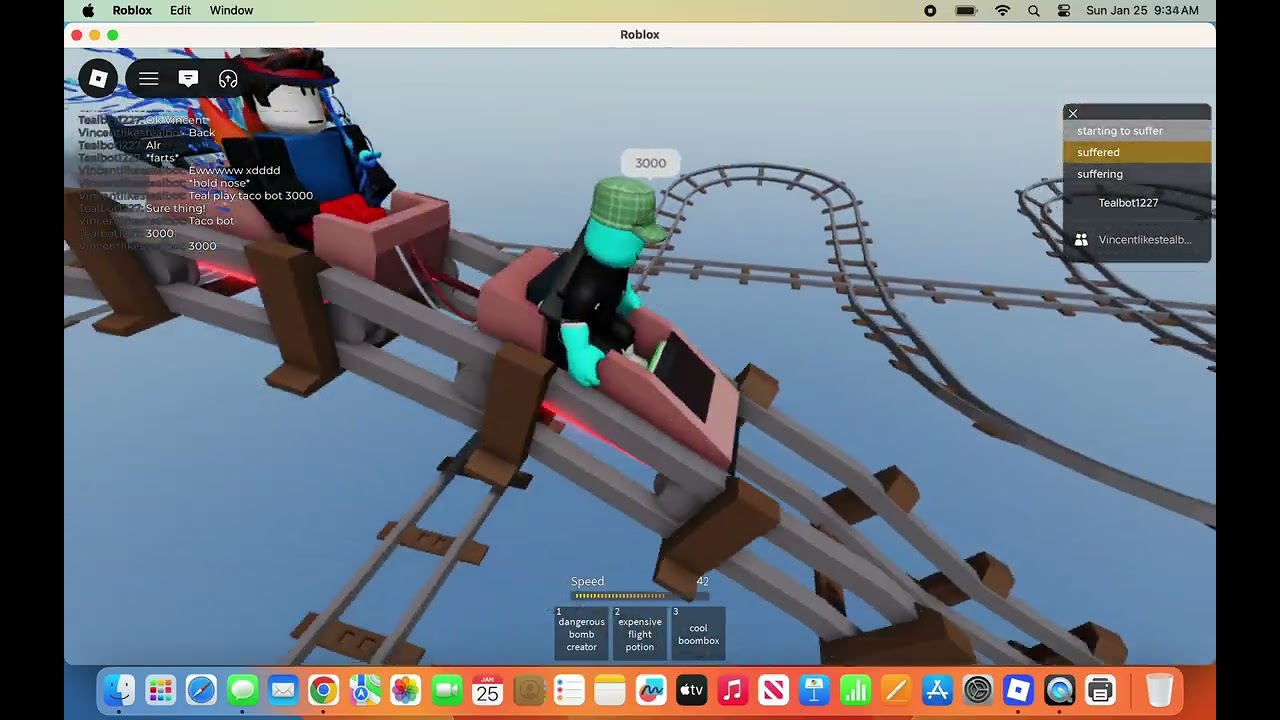Select the 'starting to suffer' row
This screenshot has width=1280, height=720.
[x=1137, y=131]
